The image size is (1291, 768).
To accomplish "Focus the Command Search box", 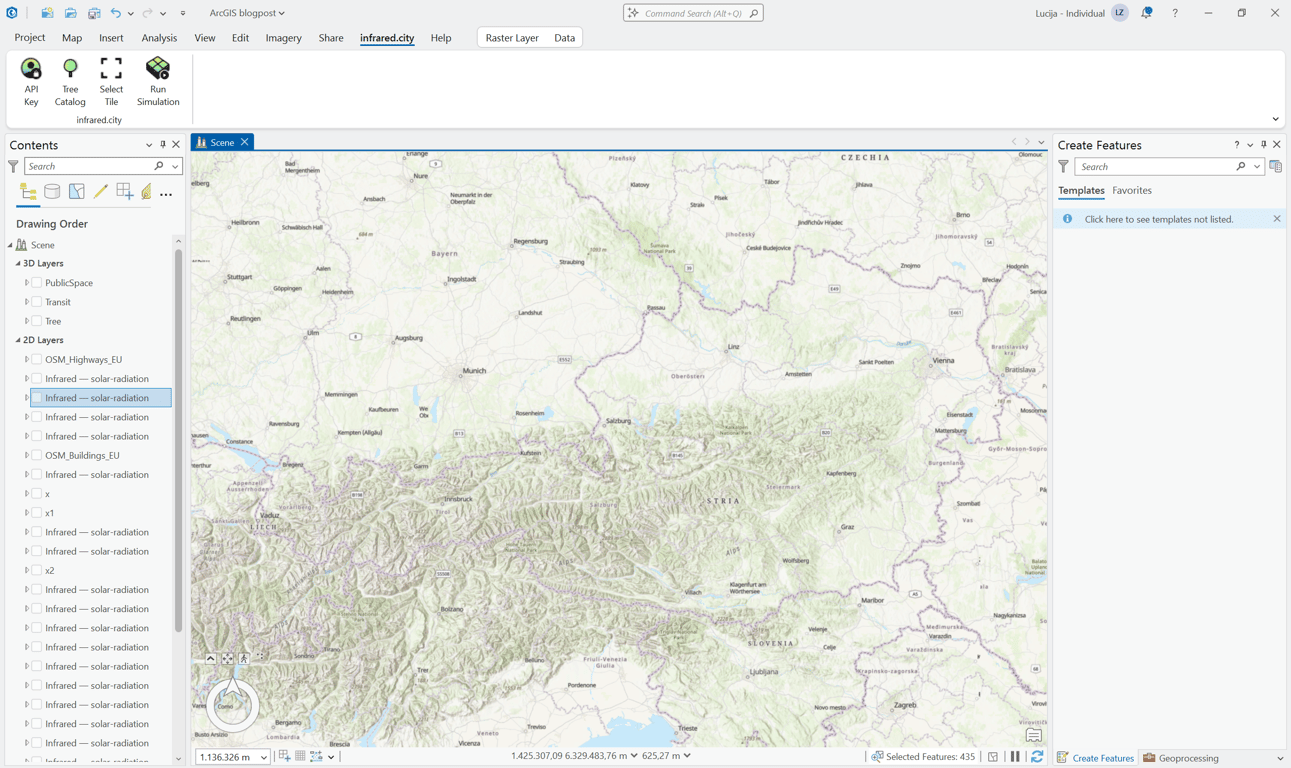I will coord(693,13).
